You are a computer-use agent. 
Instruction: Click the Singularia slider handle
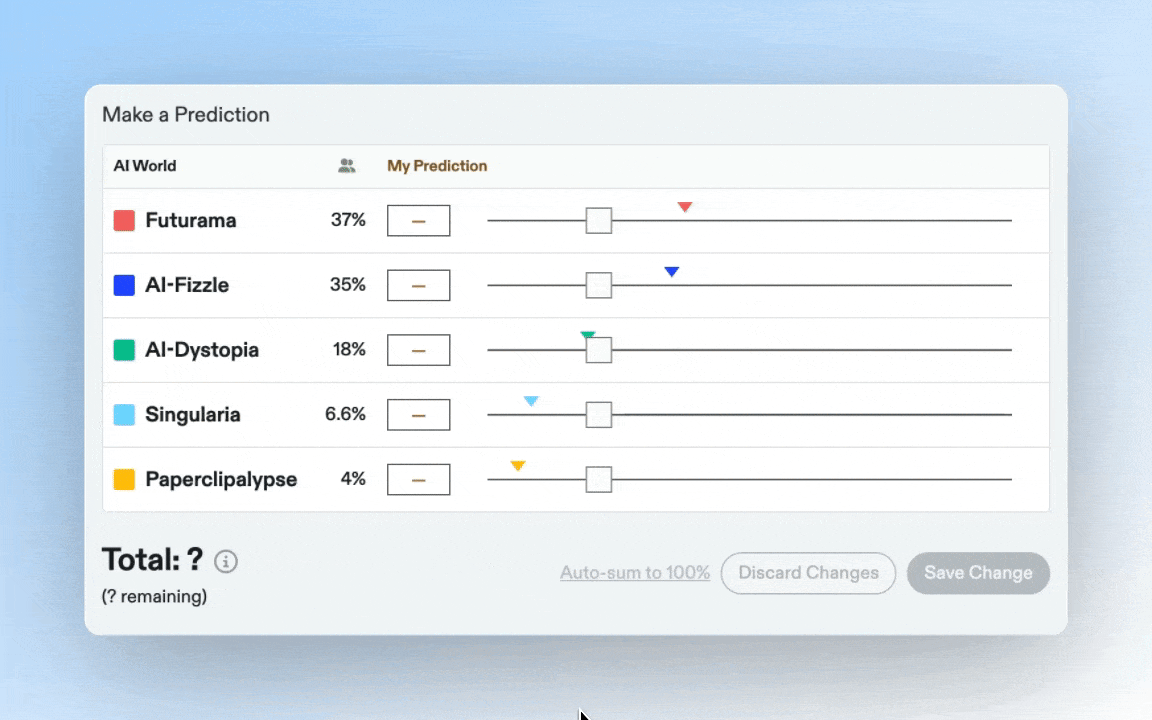(598, 414)
